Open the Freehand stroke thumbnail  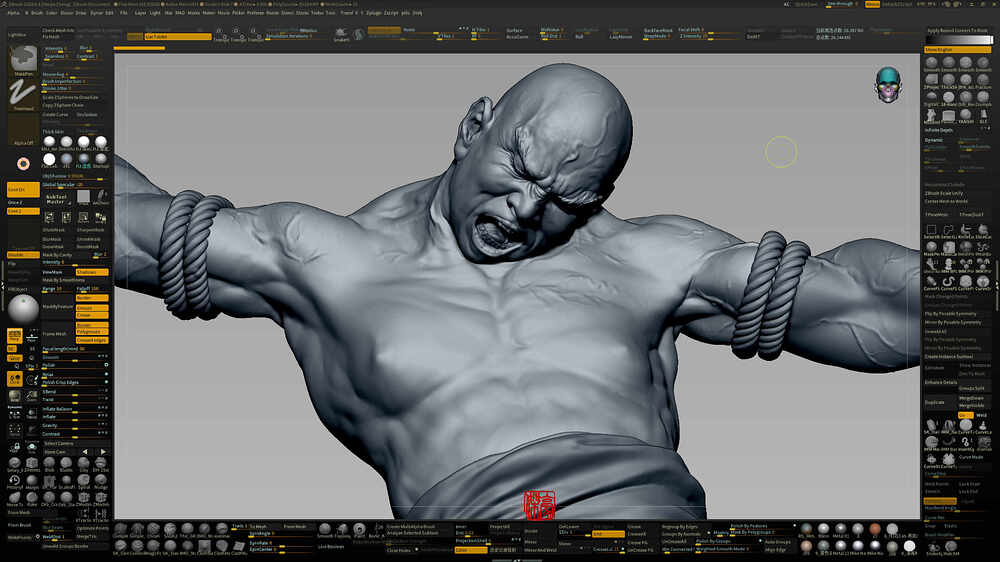click(24, 93)
